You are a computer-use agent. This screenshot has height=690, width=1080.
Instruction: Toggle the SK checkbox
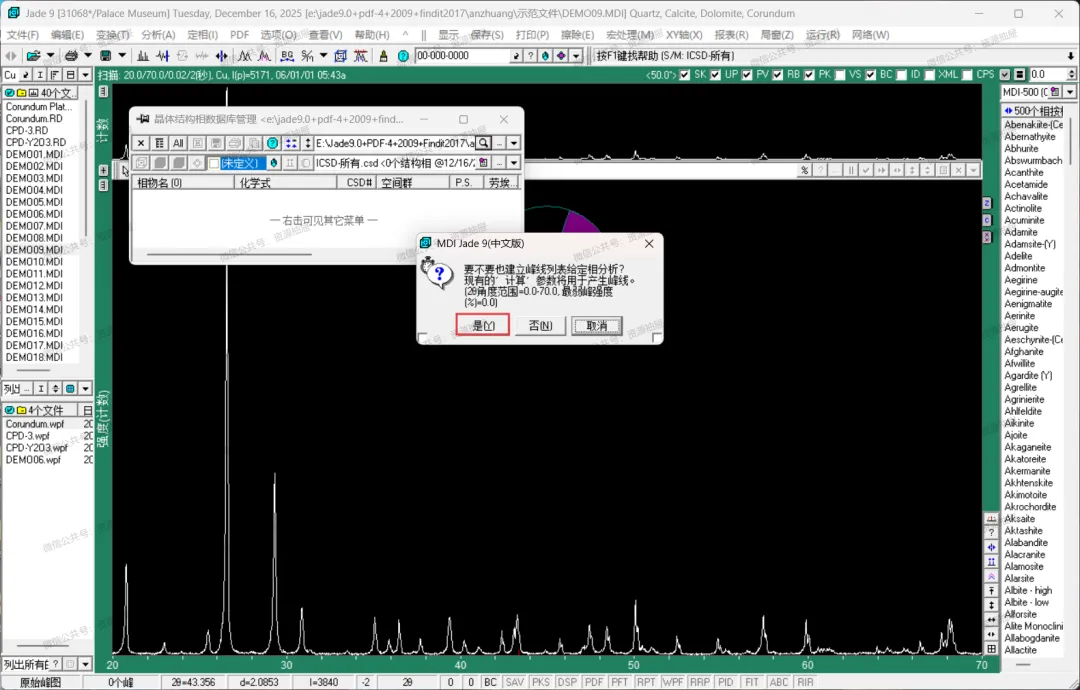[685, 74]
